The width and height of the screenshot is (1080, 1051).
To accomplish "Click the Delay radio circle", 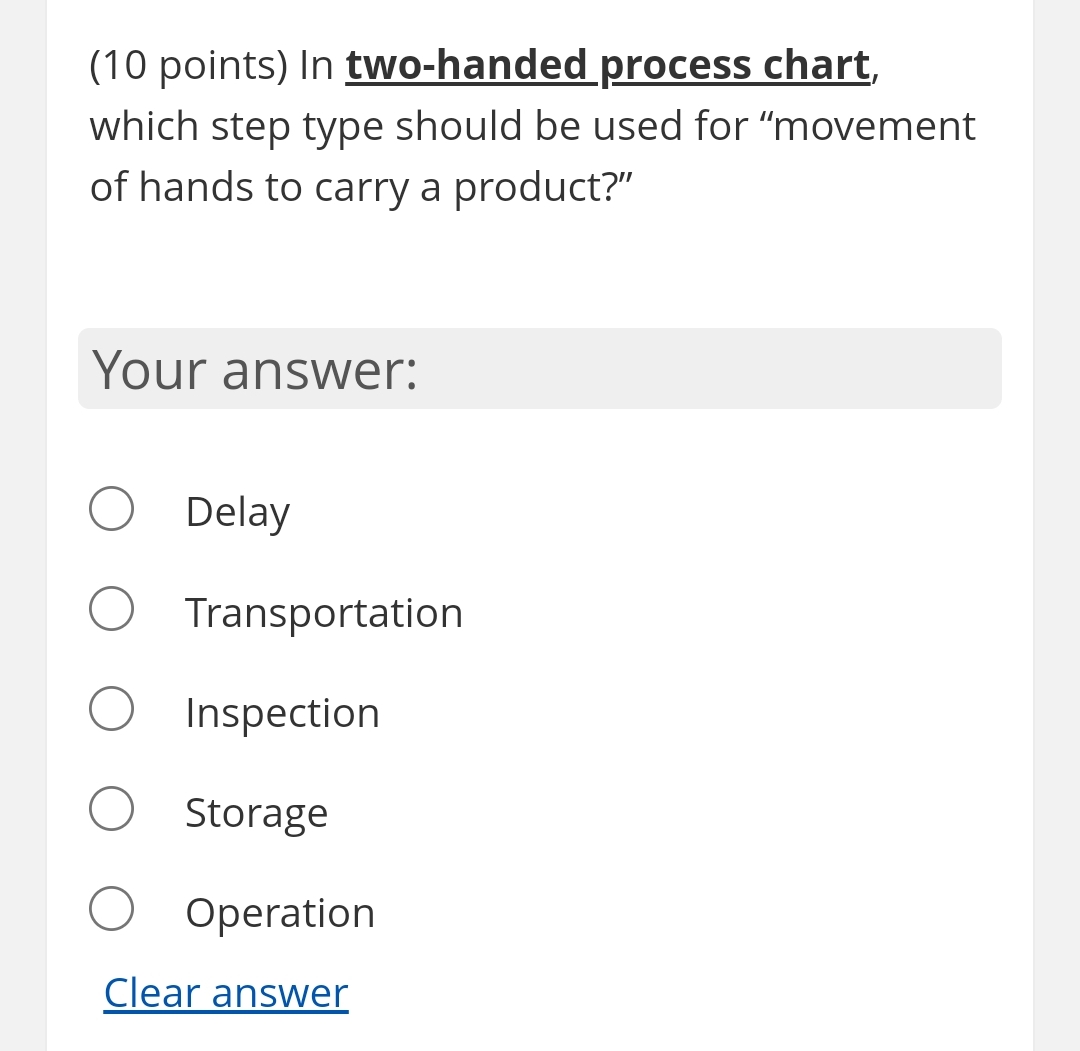I will [111, 508].
